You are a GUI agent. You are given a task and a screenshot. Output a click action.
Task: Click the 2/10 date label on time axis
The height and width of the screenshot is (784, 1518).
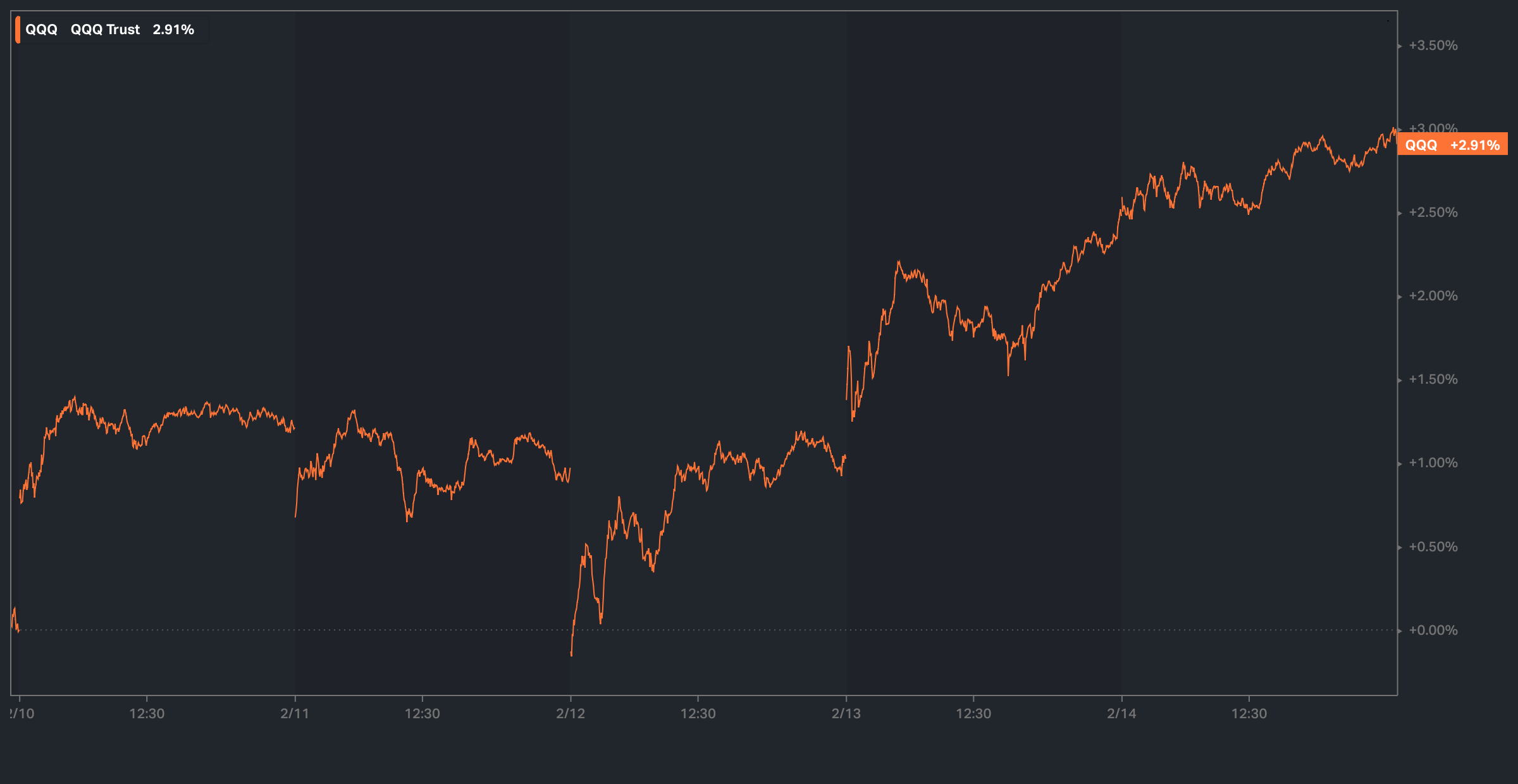click(22, 714)
